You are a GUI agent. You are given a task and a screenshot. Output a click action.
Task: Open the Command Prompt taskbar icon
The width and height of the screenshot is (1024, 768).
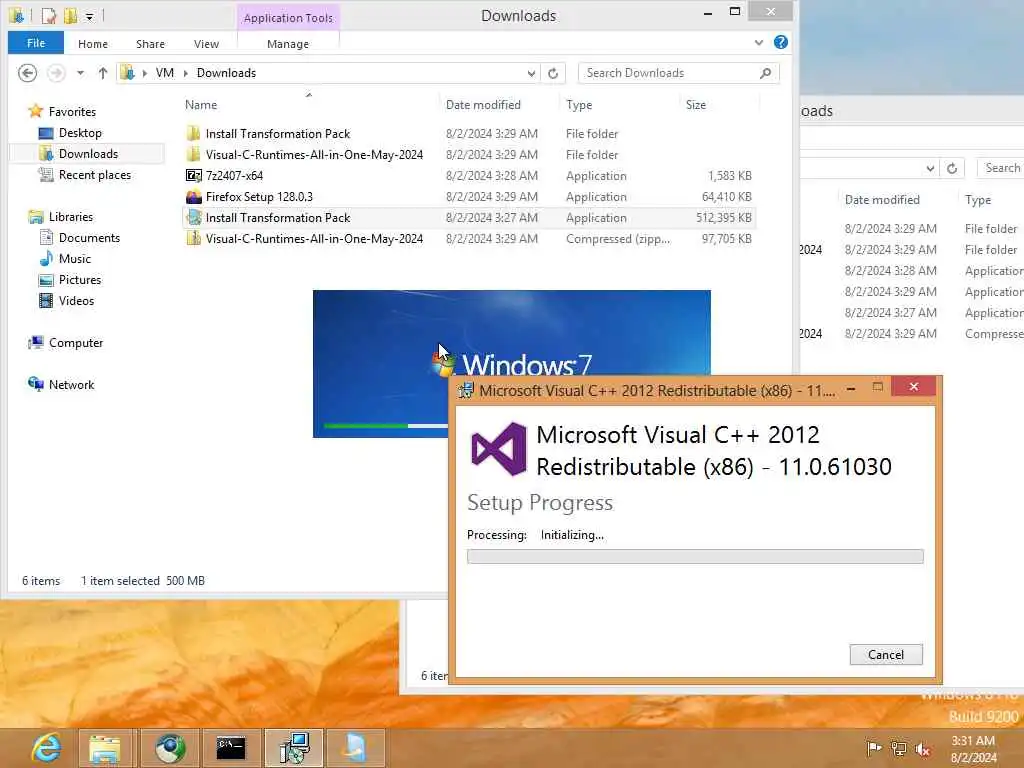pos(231,748)
